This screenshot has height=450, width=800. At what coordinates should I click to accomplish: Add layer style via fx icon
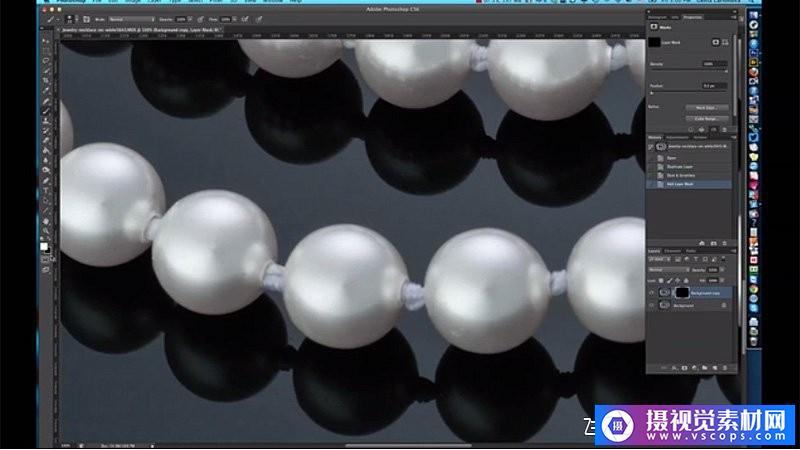674,368
